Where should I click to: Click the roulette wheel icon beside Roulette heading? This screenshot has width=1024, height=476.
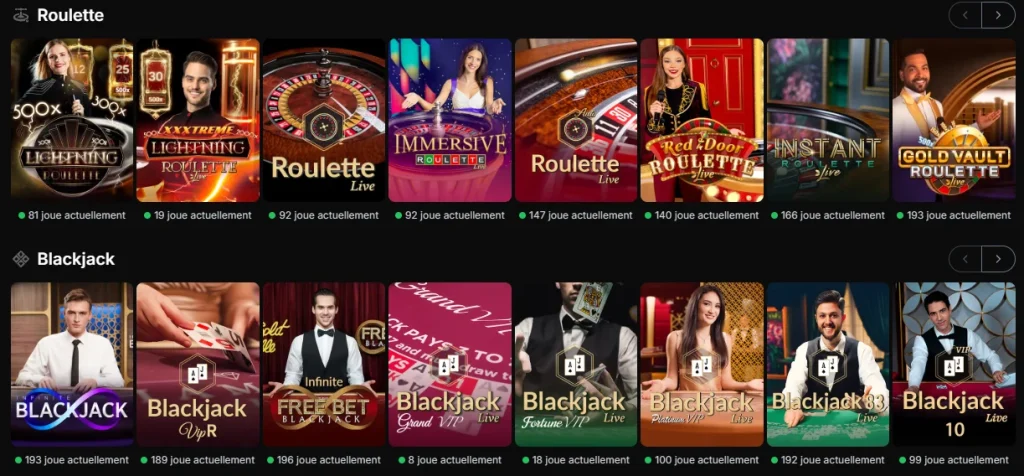click(21, 15)
